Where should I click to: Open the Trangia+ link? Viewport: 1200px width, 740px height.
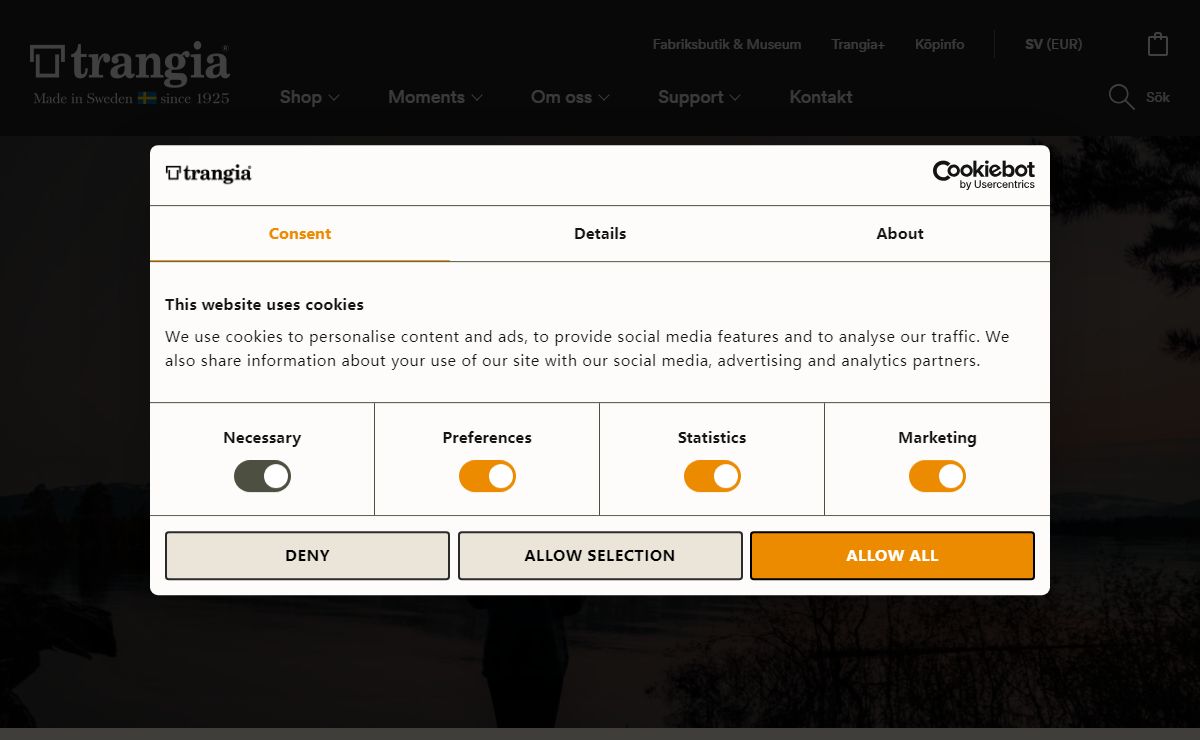point(858,44)
